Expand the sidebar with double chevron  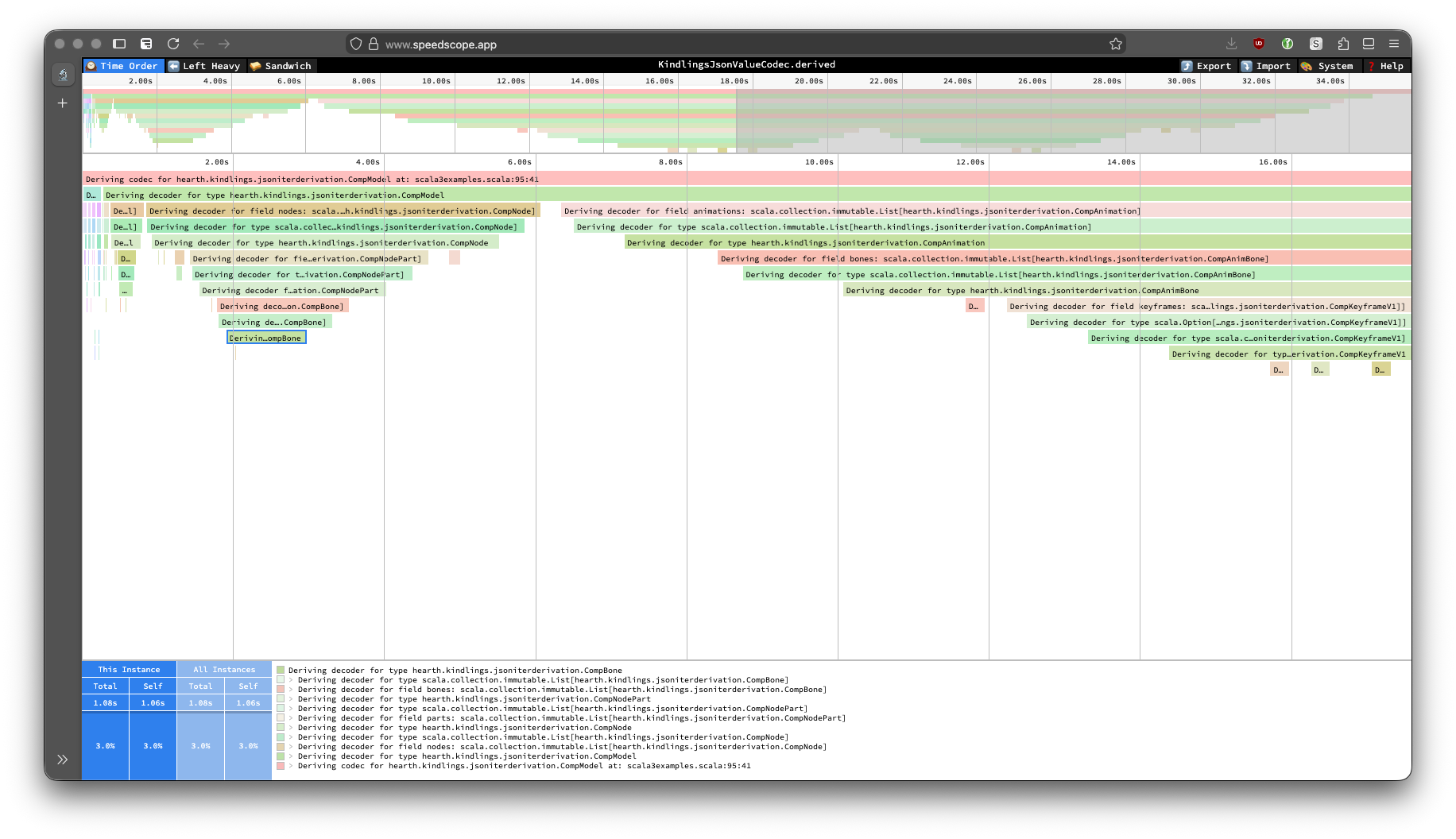(63, 760)
